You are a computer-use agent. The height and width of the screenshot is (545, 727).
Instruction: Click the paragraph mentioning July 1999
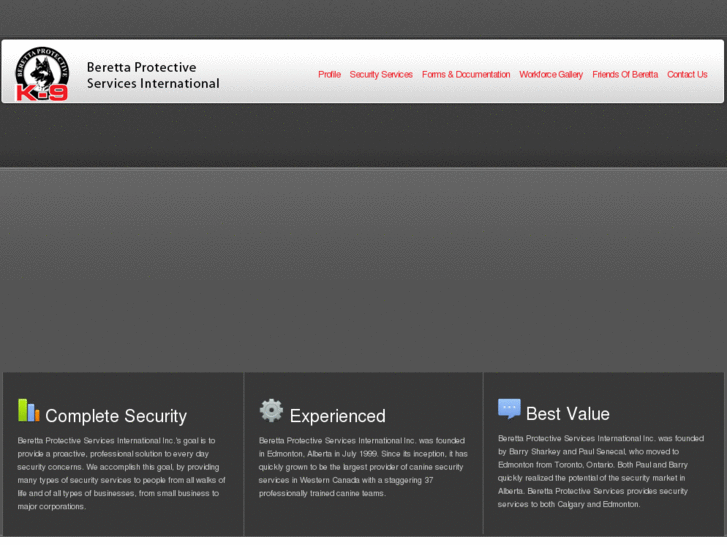coord(363,467)
